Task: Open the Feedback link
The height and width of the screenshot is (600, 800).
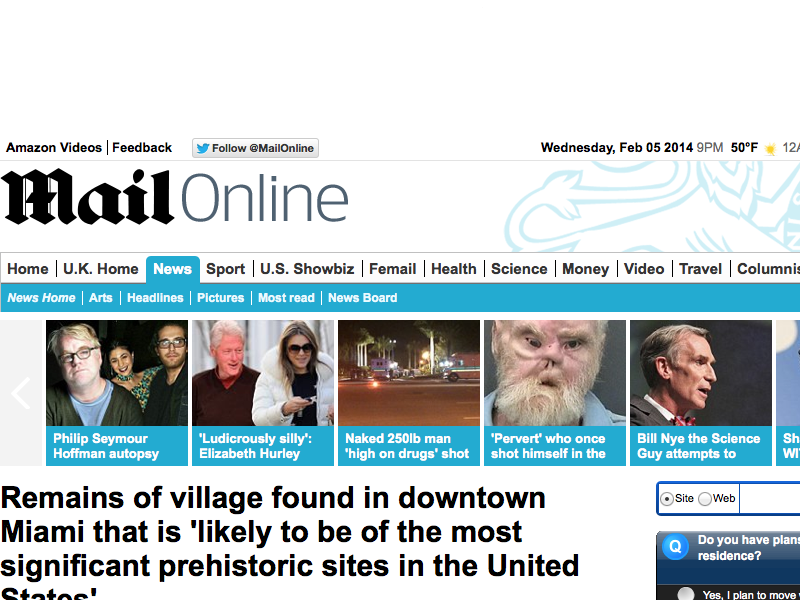Action: point(142,148)
